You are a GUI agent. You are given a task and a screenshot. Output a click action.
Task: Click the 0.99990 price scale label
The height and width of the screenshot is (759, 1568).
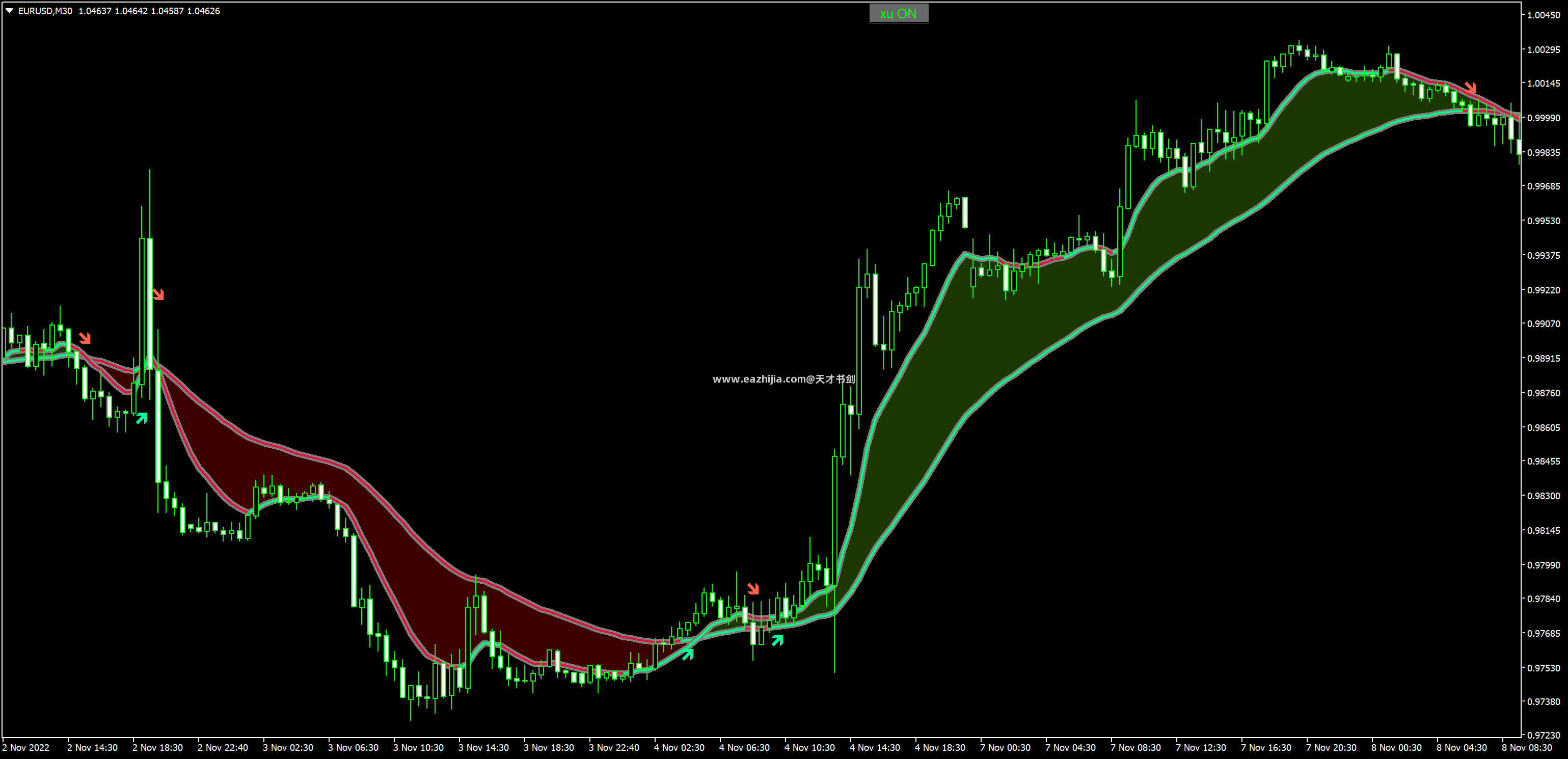(x=1544, y=118)
